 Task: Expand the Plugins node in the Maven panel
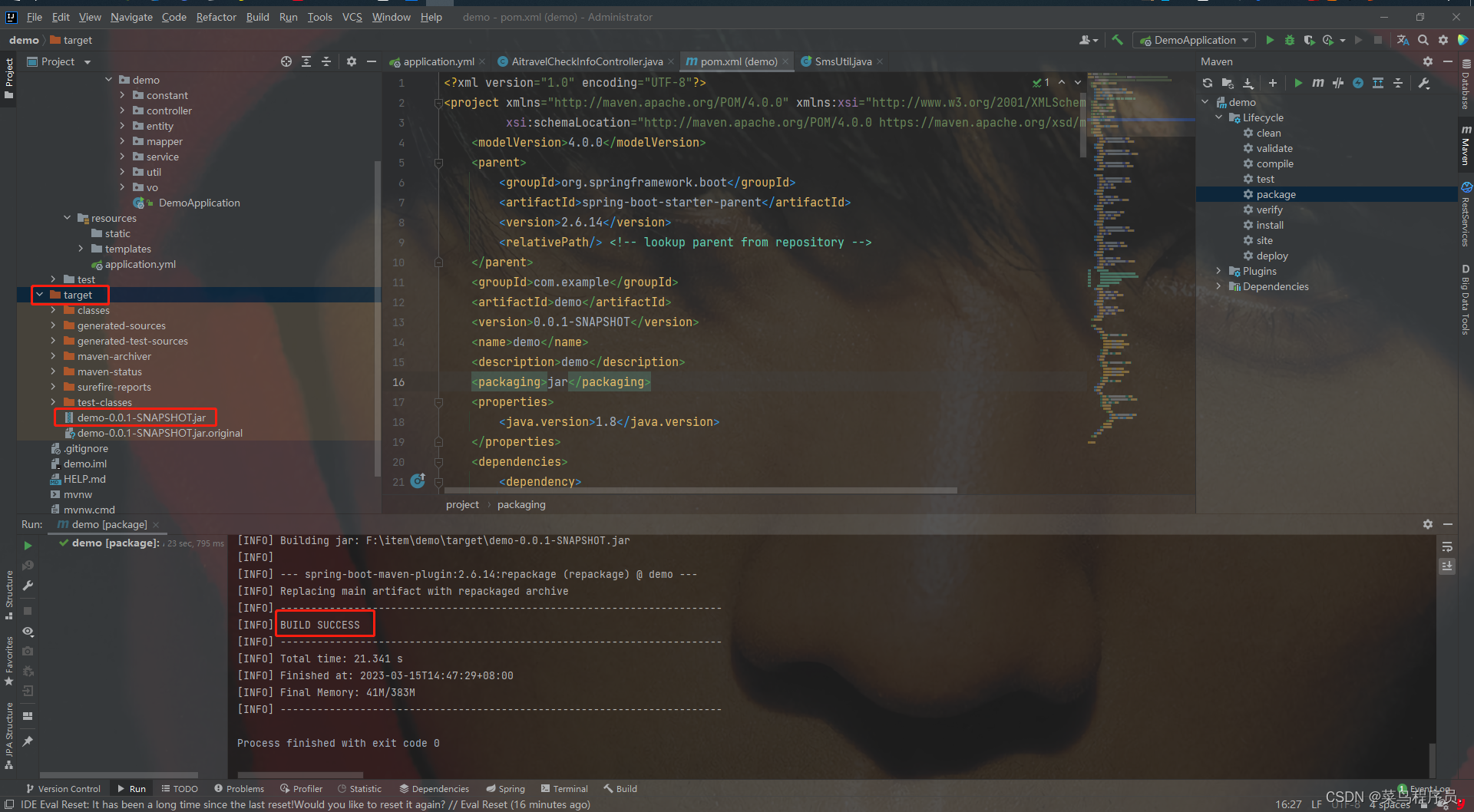click(1219, 270)
